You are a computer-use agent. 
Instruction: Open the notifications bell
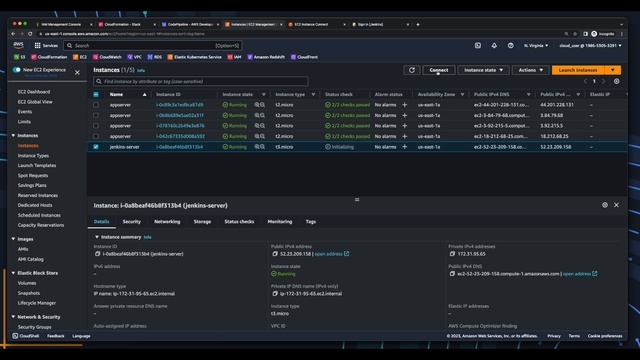tap(494, 45)
